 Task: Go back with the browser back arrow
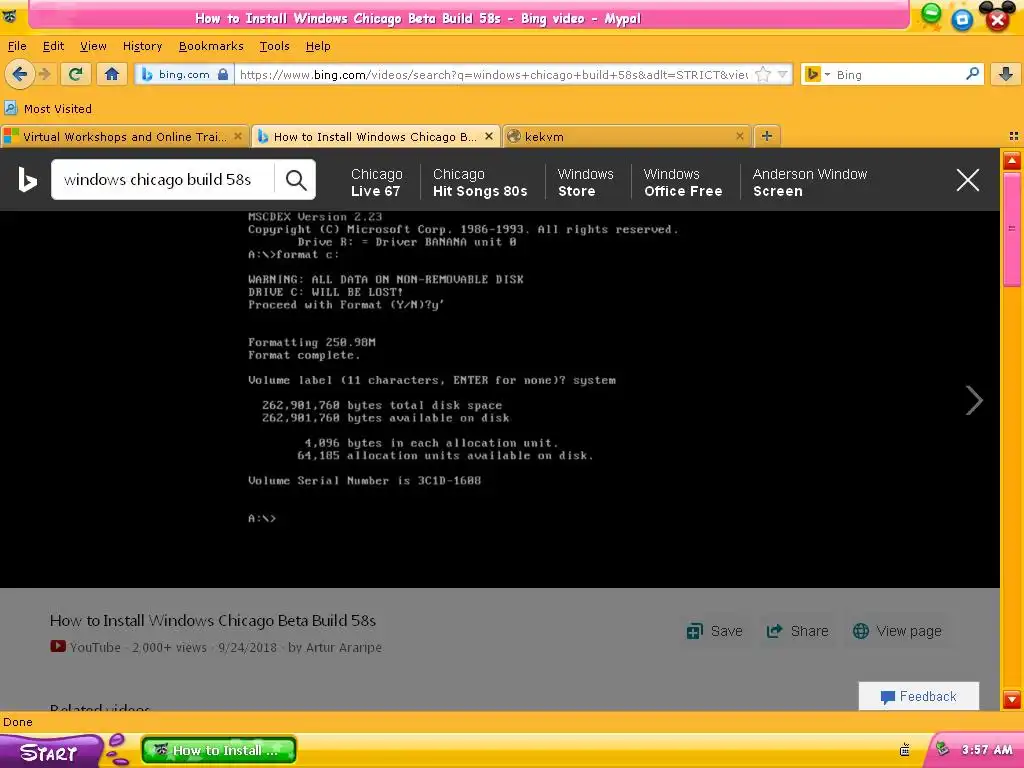(x=19, y=74)
